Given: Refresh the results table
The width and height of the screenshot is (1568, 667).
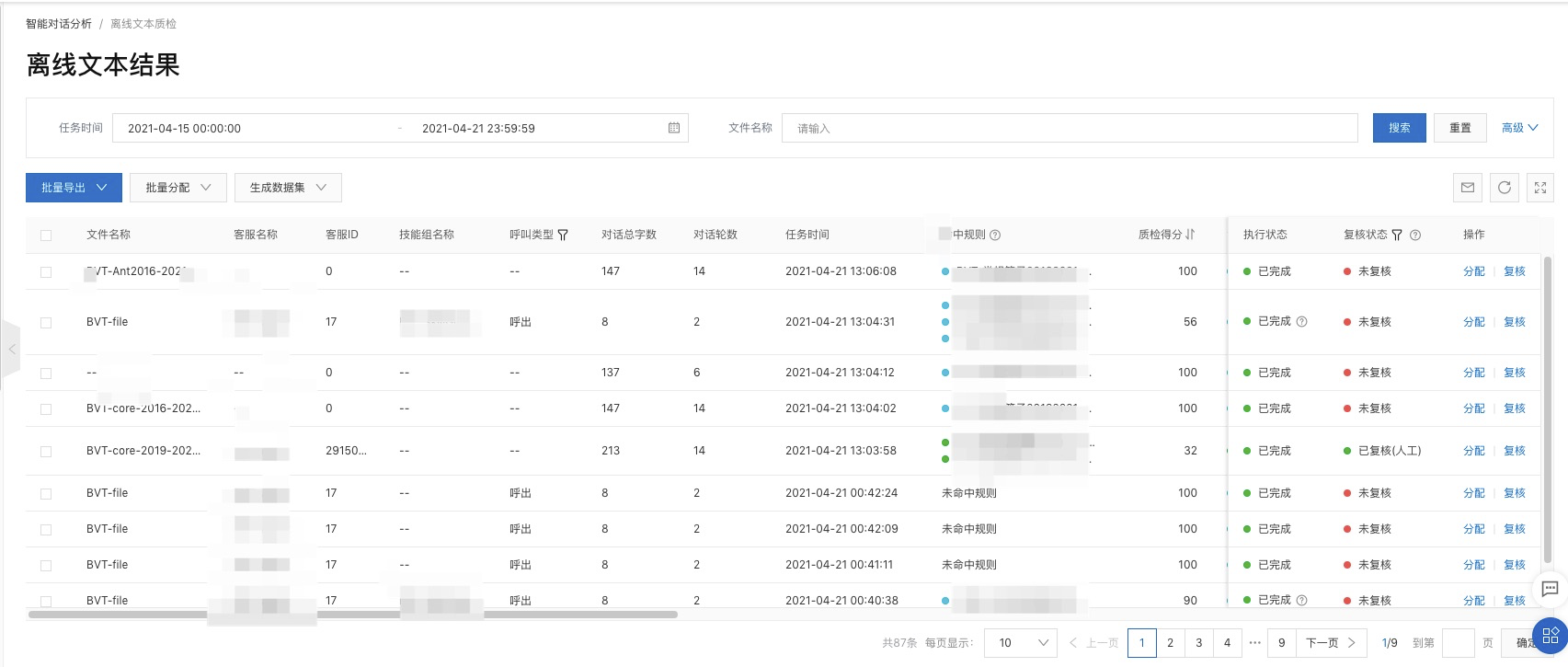Looking at the screenshot, I should click(1505, 188).
